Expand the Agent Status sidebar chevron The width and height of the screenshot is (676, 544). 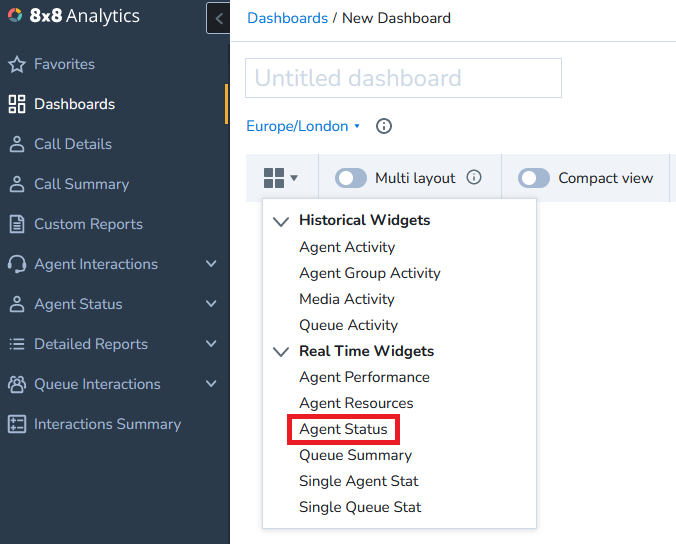[x=211, y=304]
